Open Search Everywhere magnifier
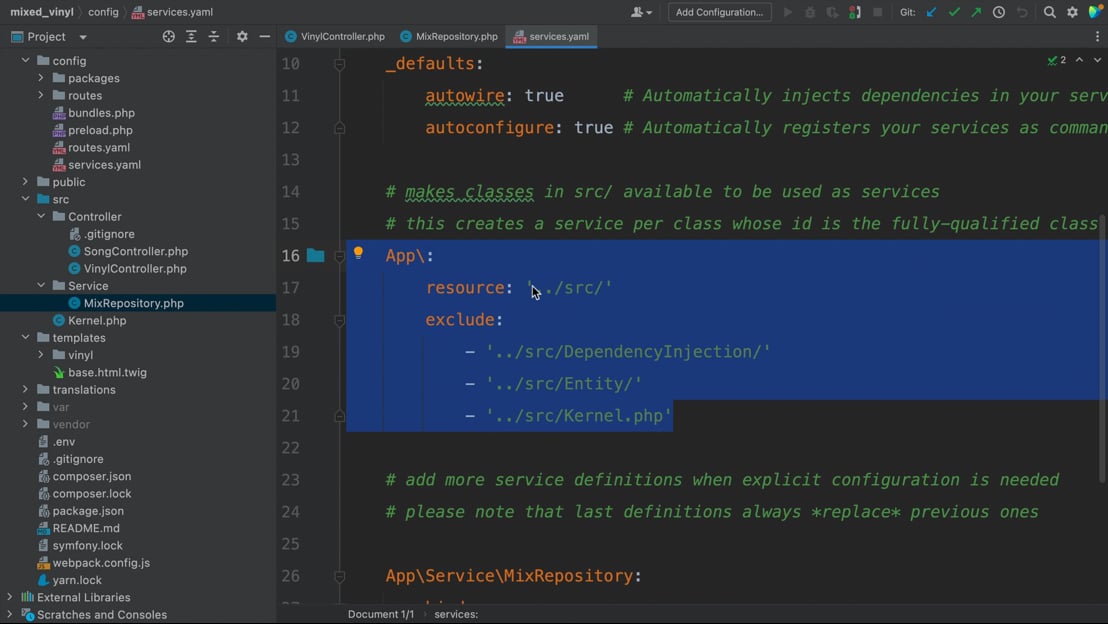This screenshot has height=624, width=1108. pos(1049,12)
